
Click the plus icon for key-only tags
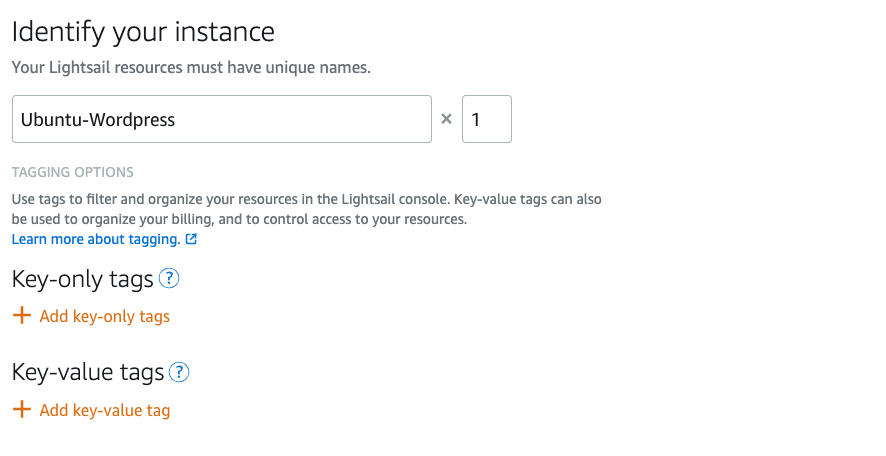pyautogui.click(x=21, y=316)
